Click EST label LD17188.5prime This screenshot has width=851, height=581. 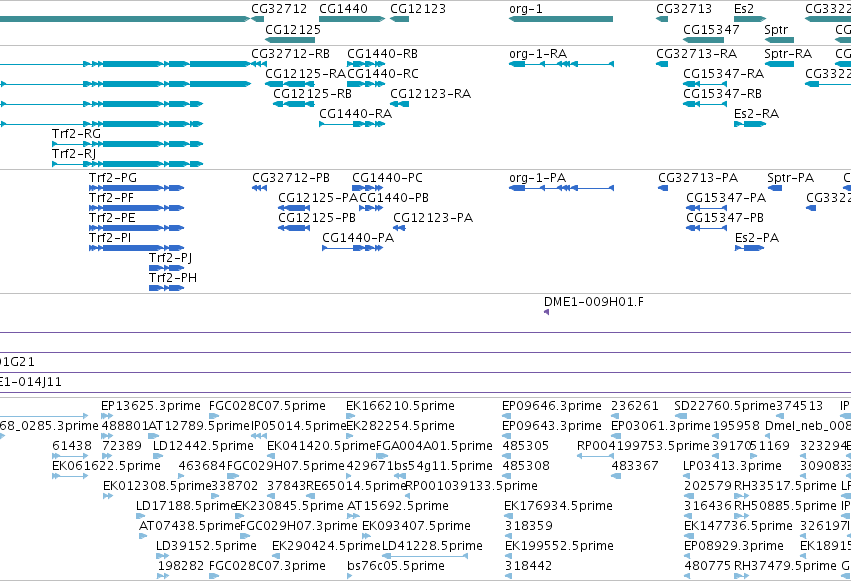[186, 507]
